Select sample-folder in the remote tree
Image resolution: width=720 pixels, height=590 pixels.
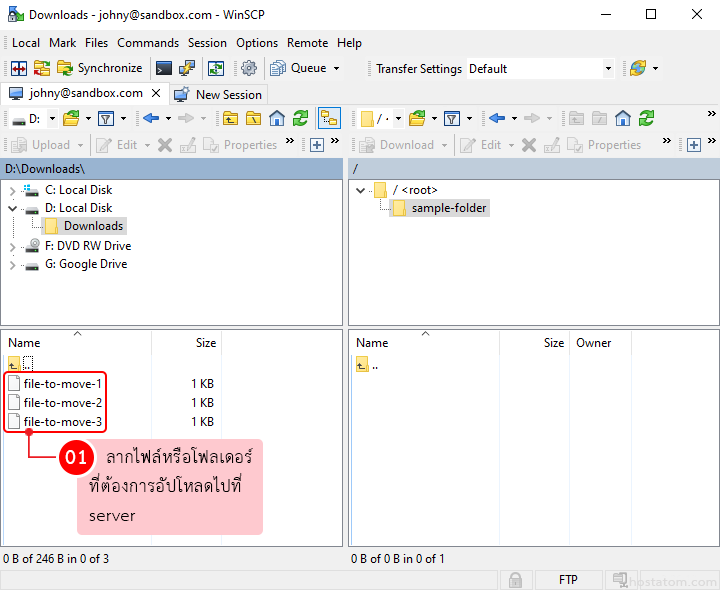[x=449, y=208]
